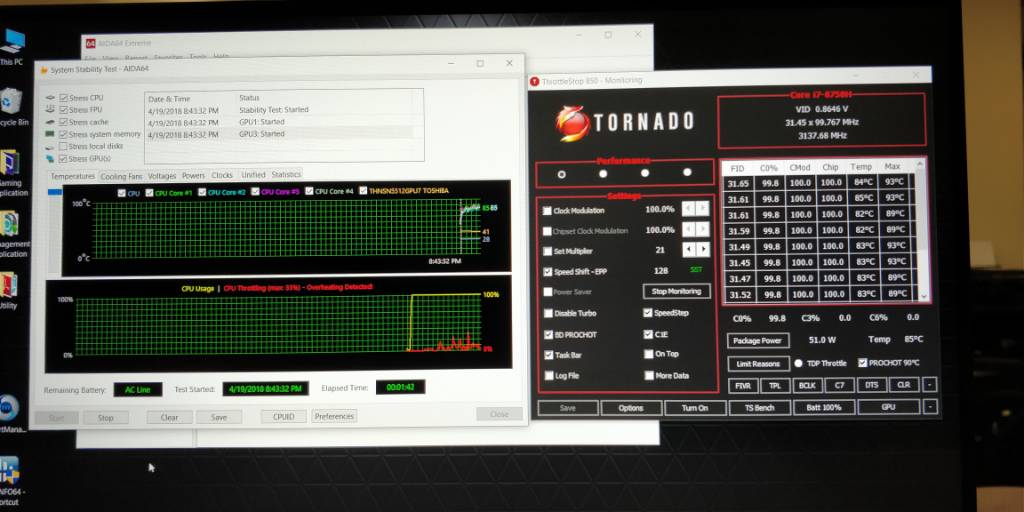1024x512 pixels.
Task: Open TPL power limits
Action: click(x=775, y=385)
